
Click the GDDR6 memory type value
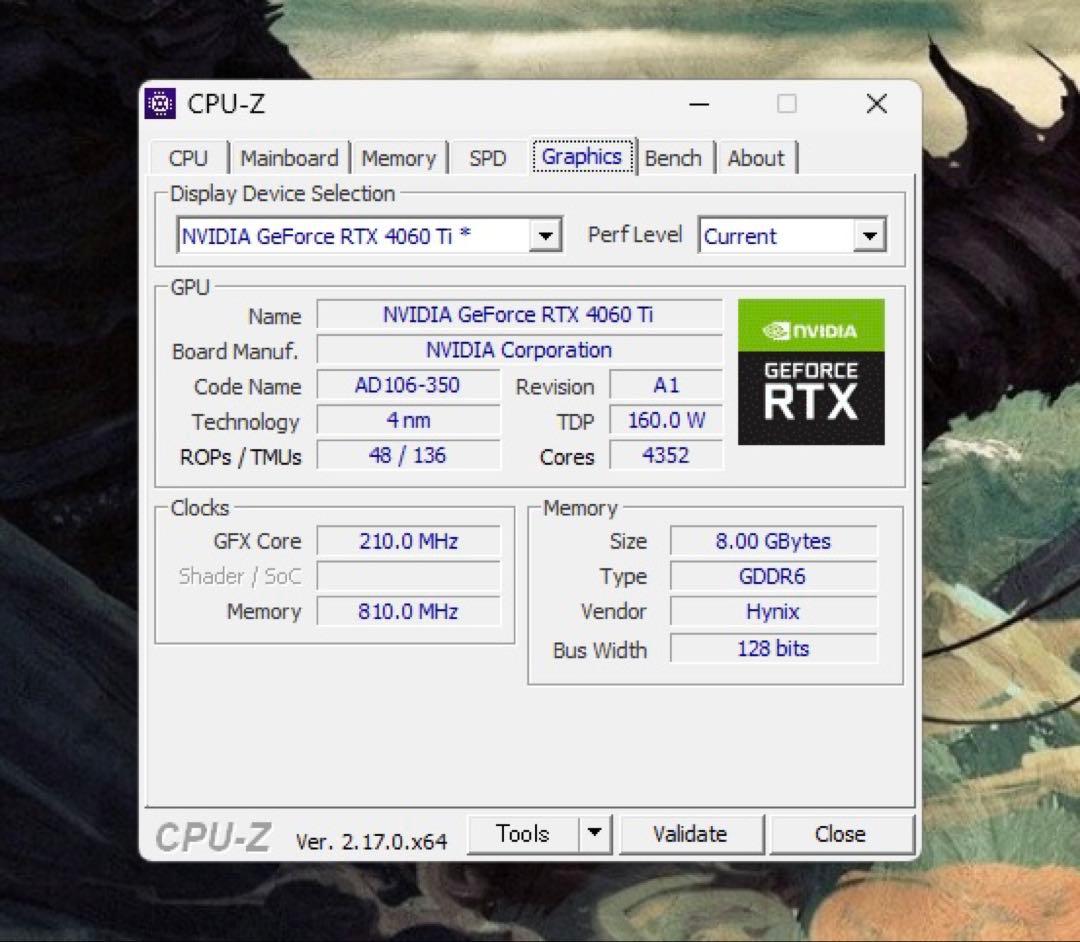[x=773, y=576]
